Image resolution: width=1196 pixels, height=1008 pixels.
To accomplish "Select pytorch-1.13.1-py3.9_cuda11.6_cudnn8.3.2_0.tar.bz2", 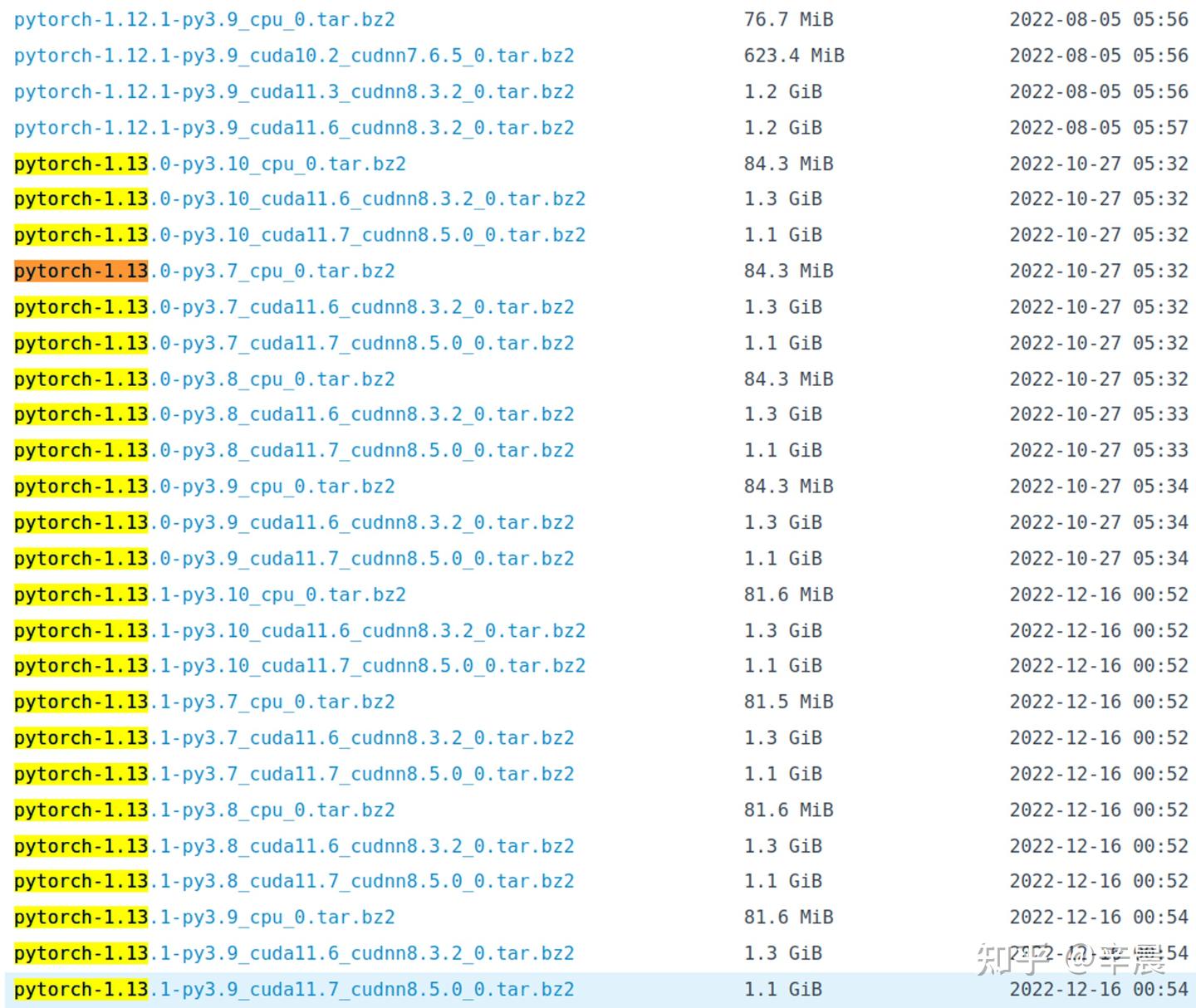I will [x=294, y=953].
